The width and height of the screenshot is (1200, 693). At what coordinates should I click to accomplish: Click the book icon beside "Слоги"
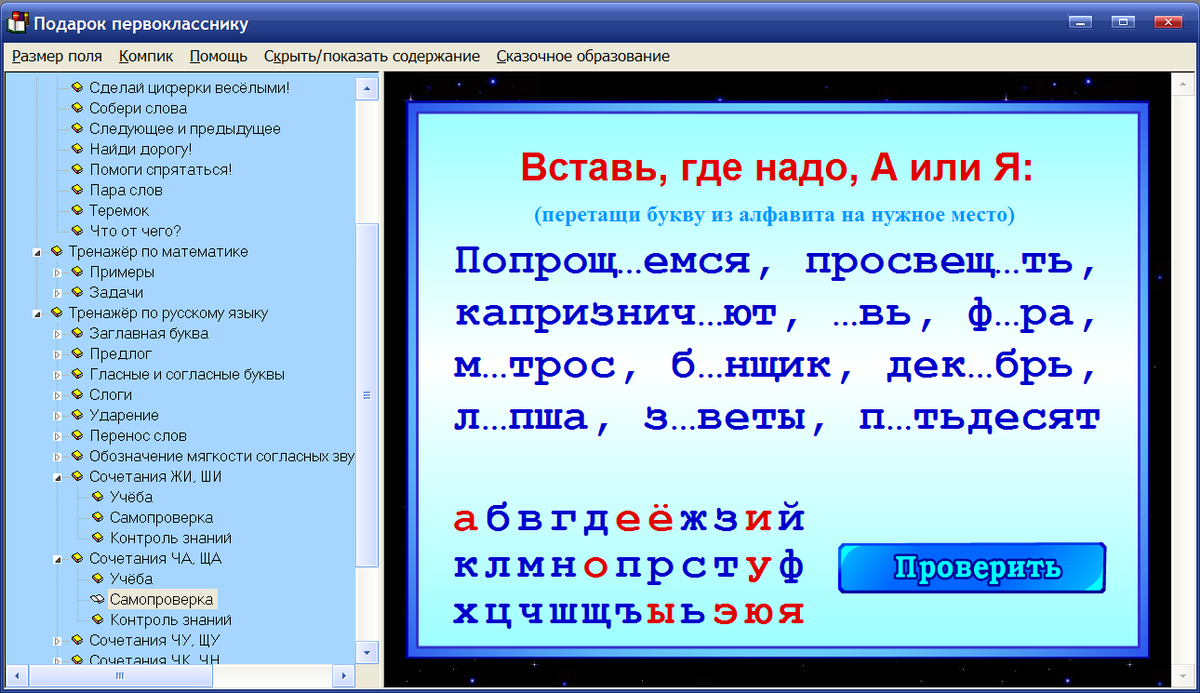77,394
